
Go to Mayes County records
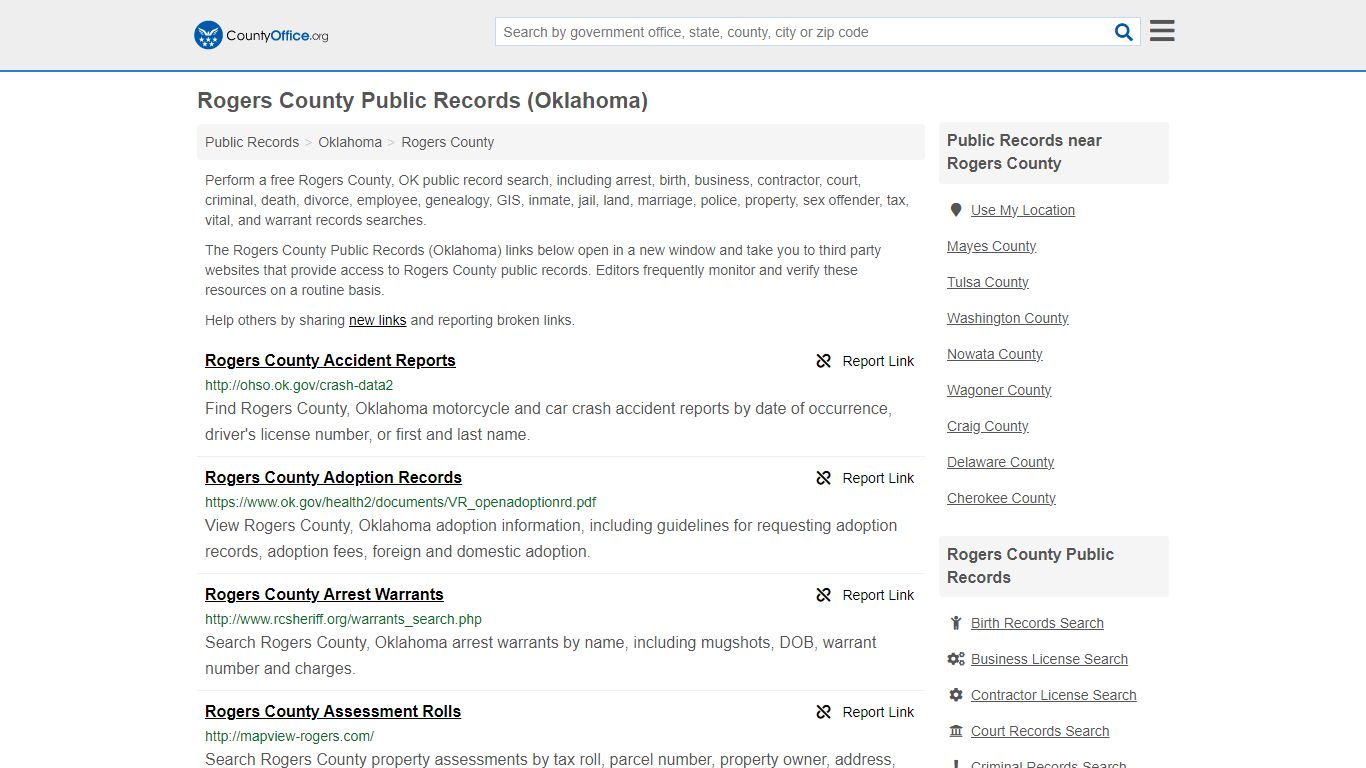coord(991,246)
